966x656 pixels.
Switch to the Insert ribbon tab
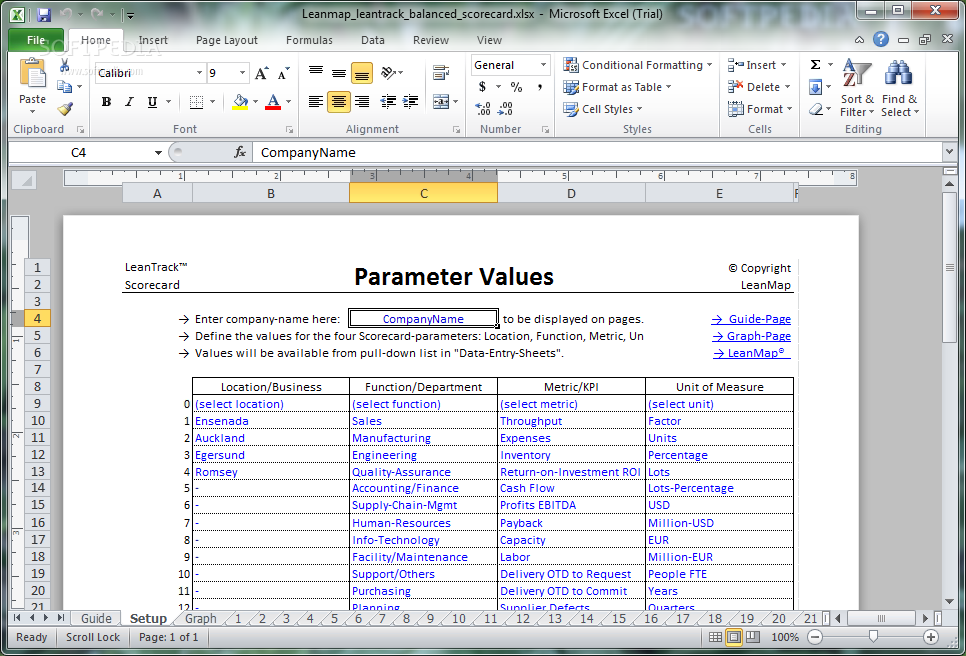(x=153, y=40)
